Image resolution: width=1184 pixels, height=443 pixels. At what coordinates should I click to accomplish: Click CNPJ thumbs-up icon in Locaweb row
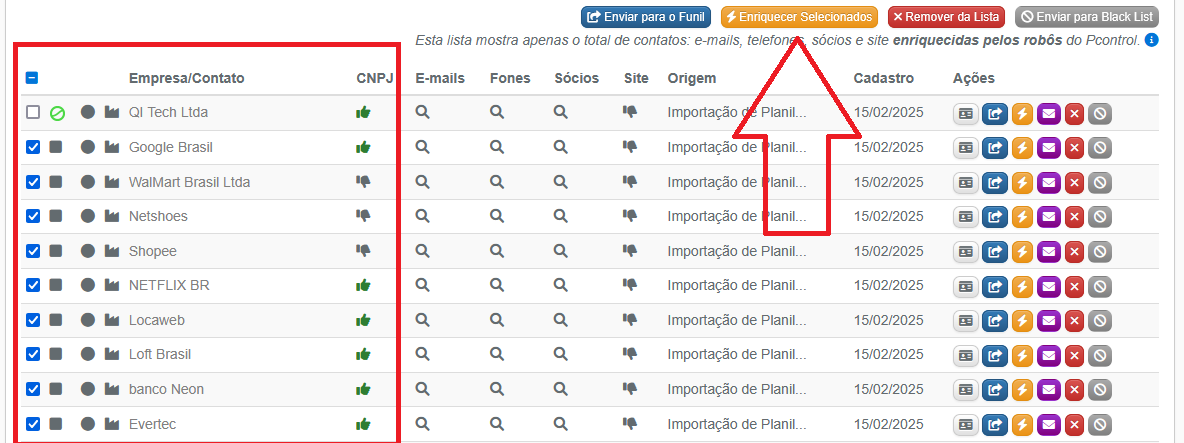pos(363,320)
